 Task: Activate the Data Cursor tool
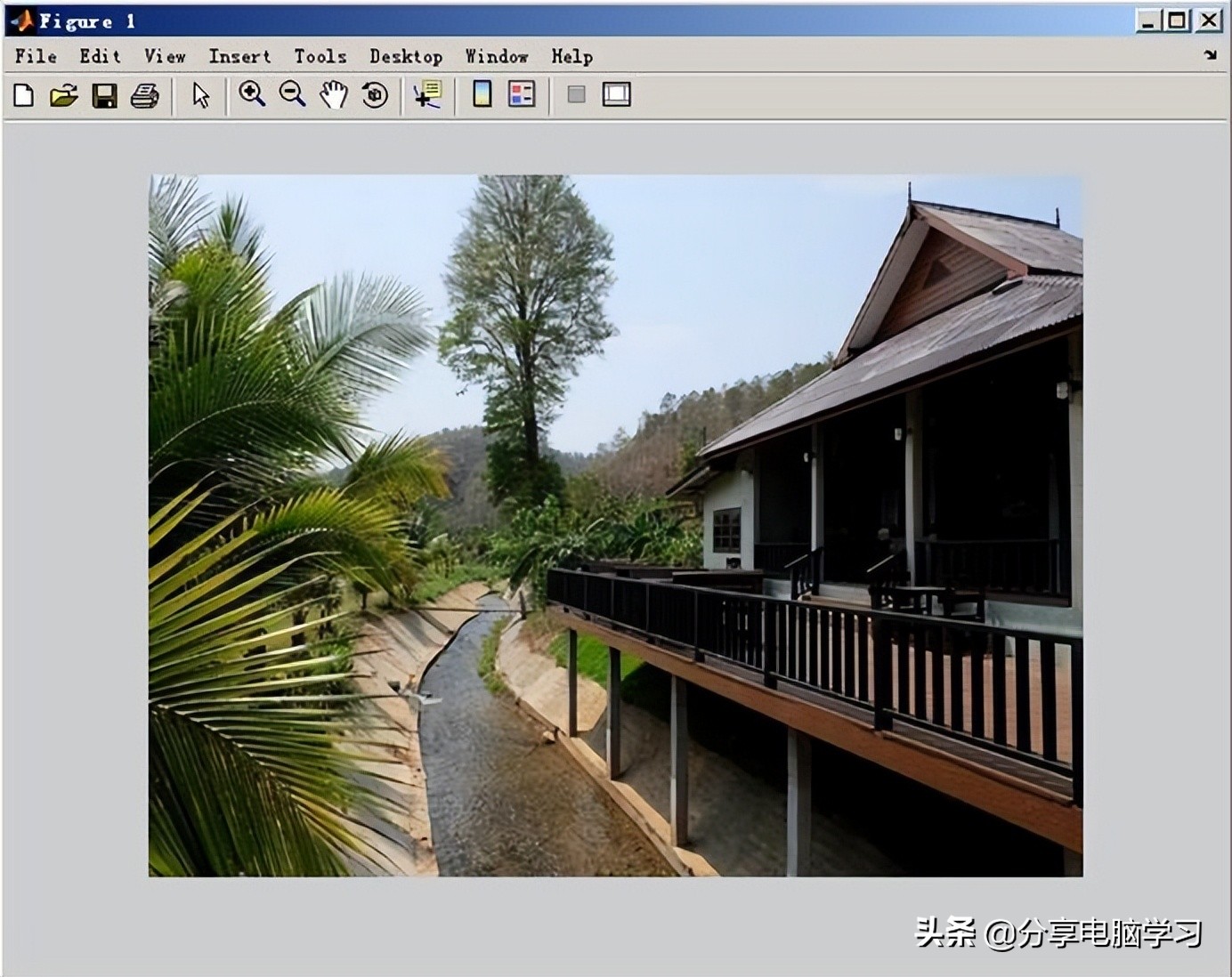427,95
